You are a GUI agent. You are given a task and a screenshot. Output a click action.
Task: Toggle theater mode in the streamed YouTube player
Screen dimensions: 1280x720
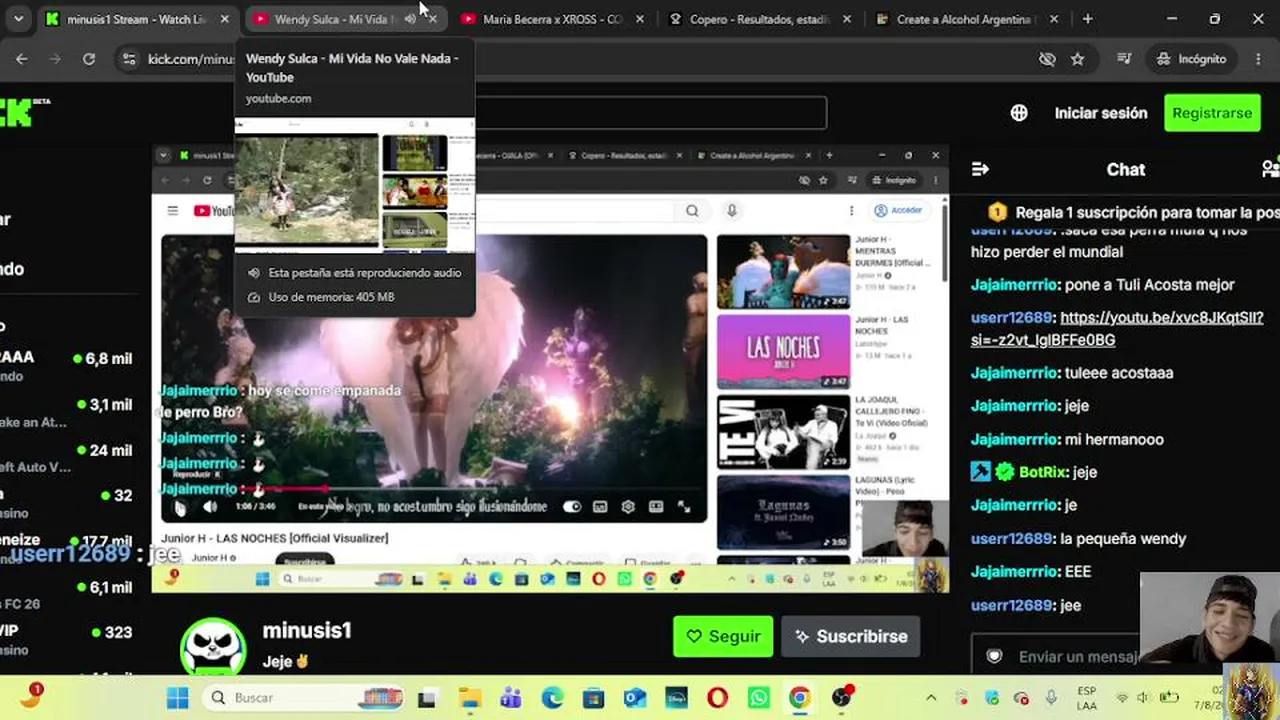point(656,507)
